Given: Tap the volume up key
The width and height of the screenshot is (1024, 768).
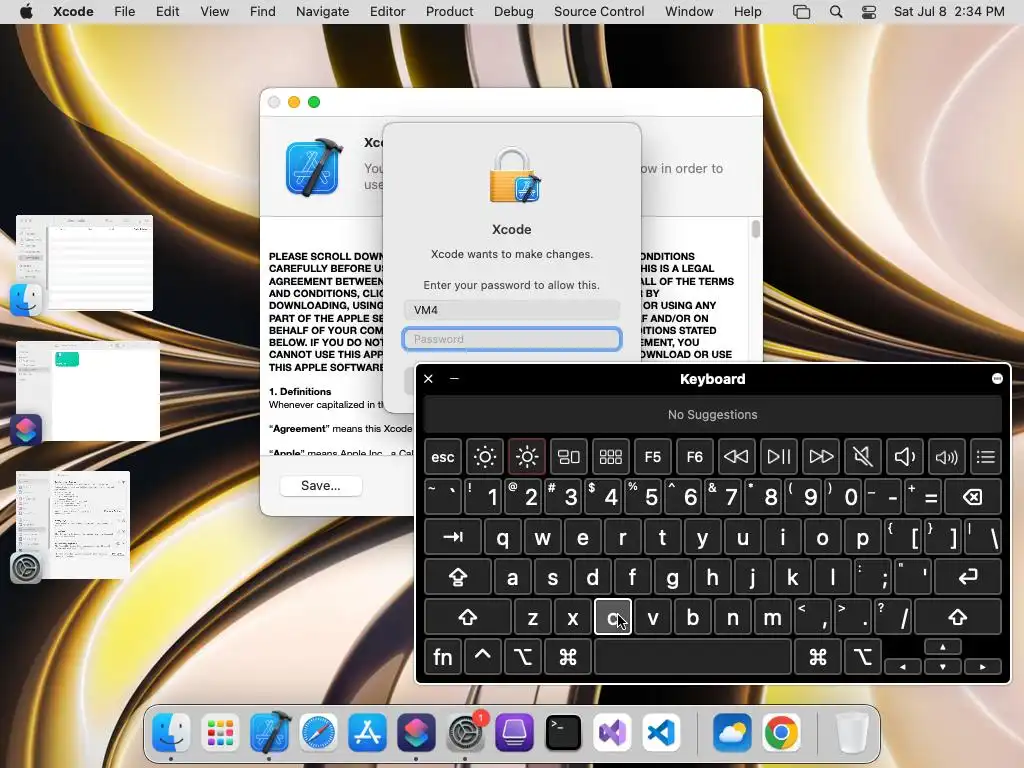Looking at the screenshot, I should click(946, 456).
